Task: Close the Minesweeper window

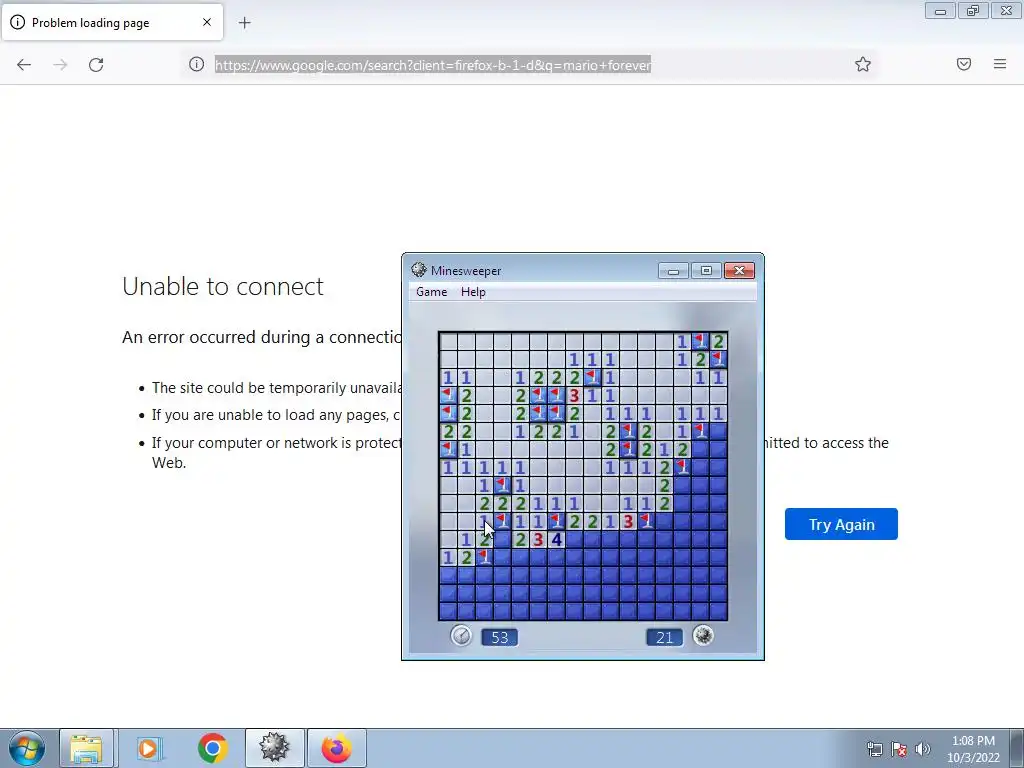Action: click(x=739, y=270)
